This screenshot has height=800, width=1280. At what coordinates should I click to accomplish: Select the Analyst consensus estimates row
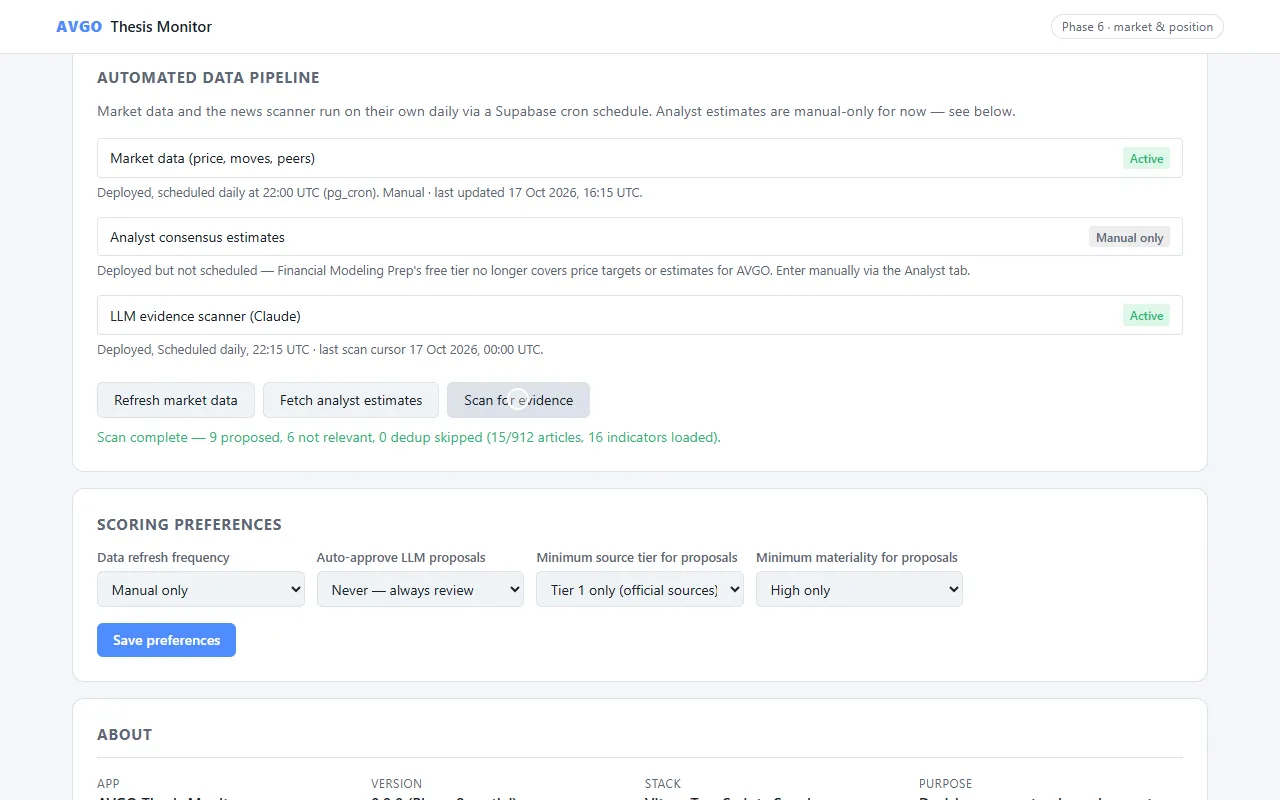coord(640,237)
